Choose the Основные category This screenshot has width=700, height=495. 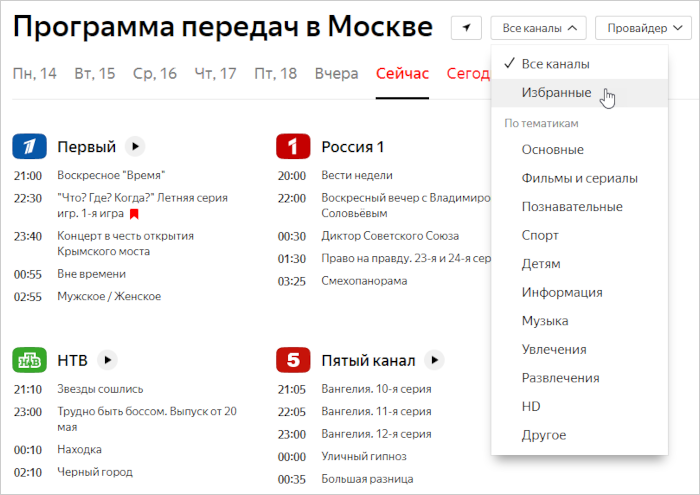click(579, 150)
